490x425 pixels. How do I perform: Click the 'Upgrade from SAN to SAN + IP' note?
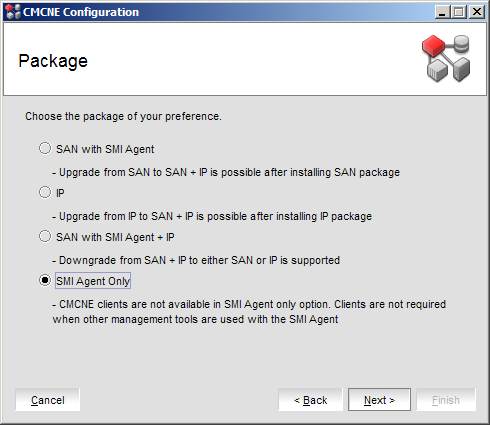(x=226, y=172)
